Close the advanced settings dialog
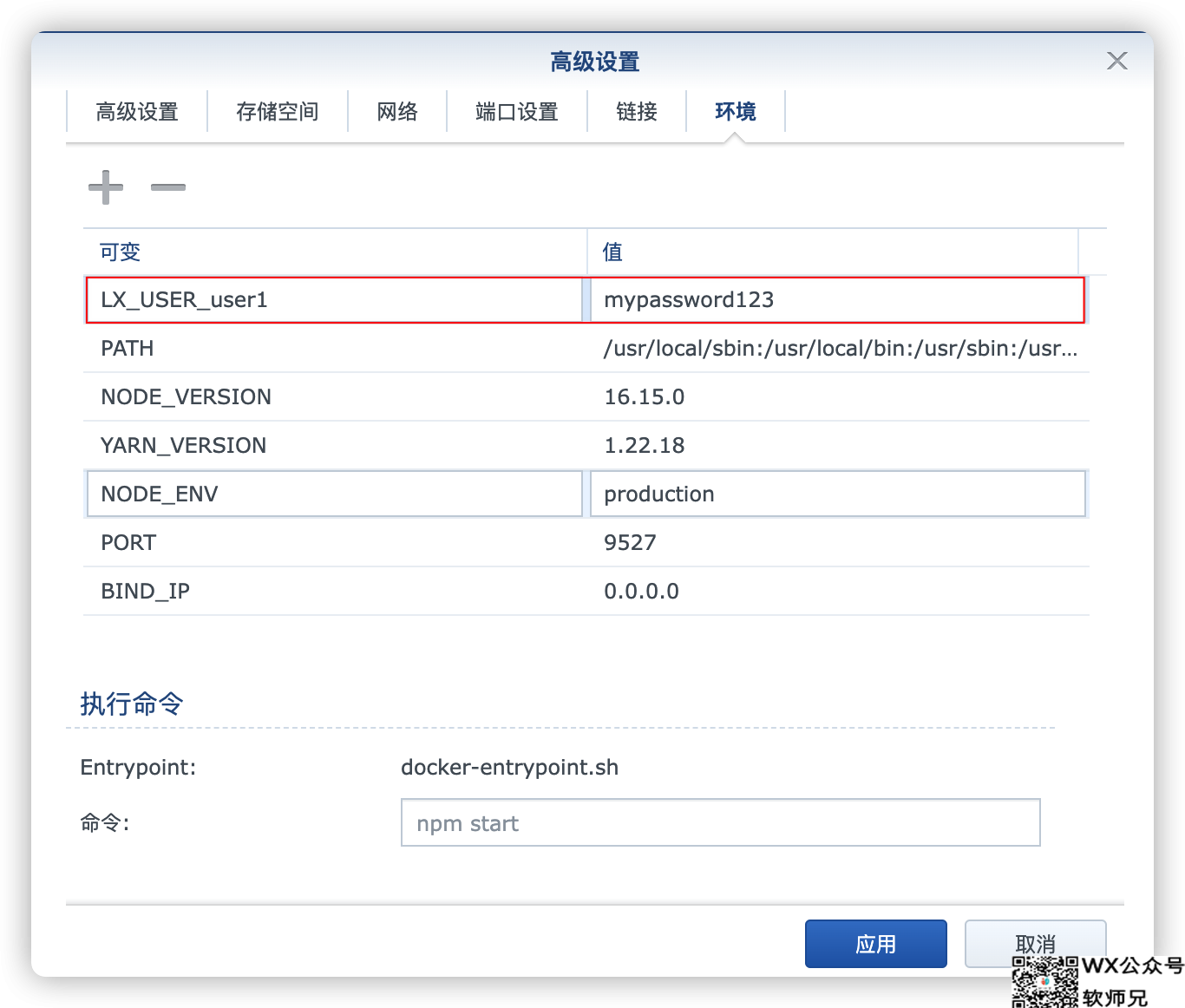The width and height of the screenshot is (1185, 1008). point(1116,61)
